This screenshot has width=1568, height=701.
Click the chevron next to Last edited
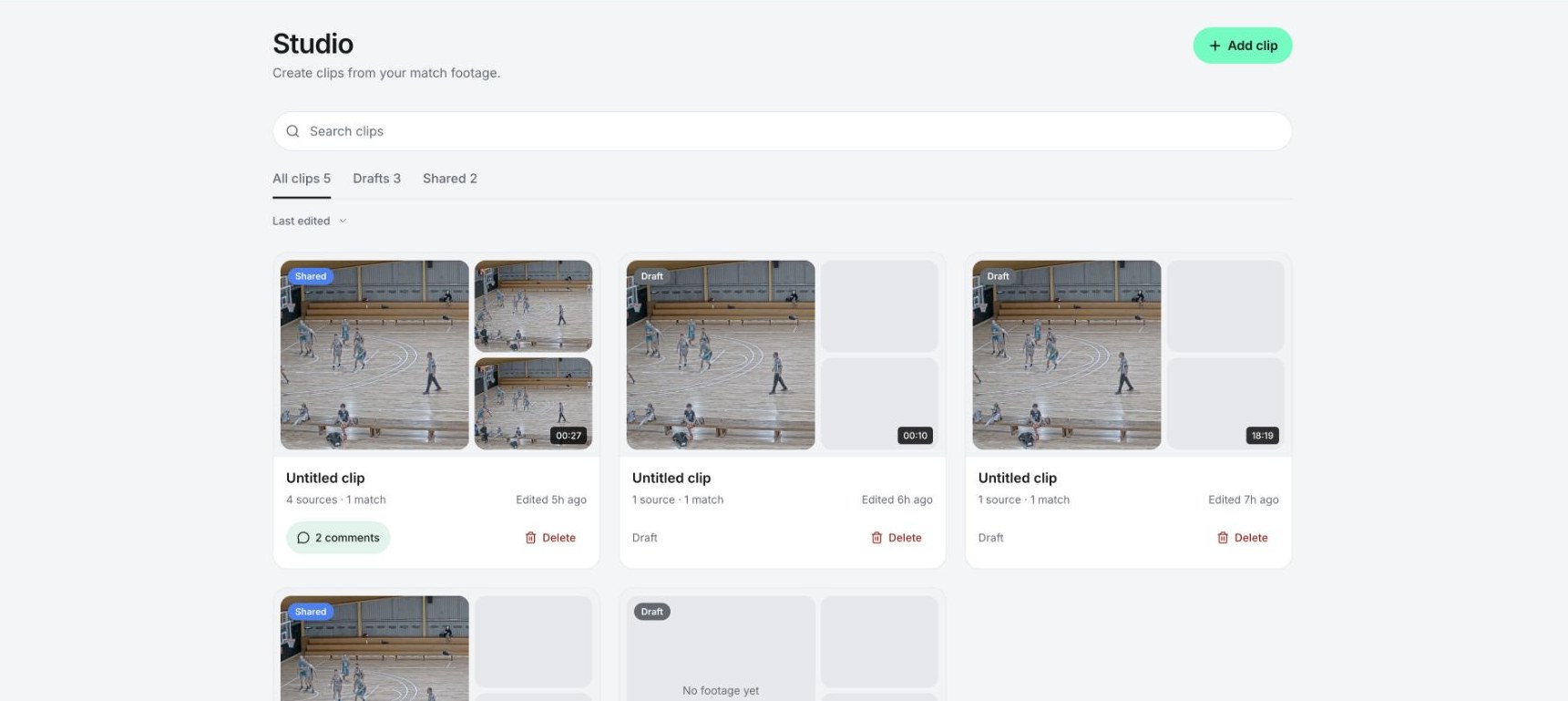coord(343,221)
